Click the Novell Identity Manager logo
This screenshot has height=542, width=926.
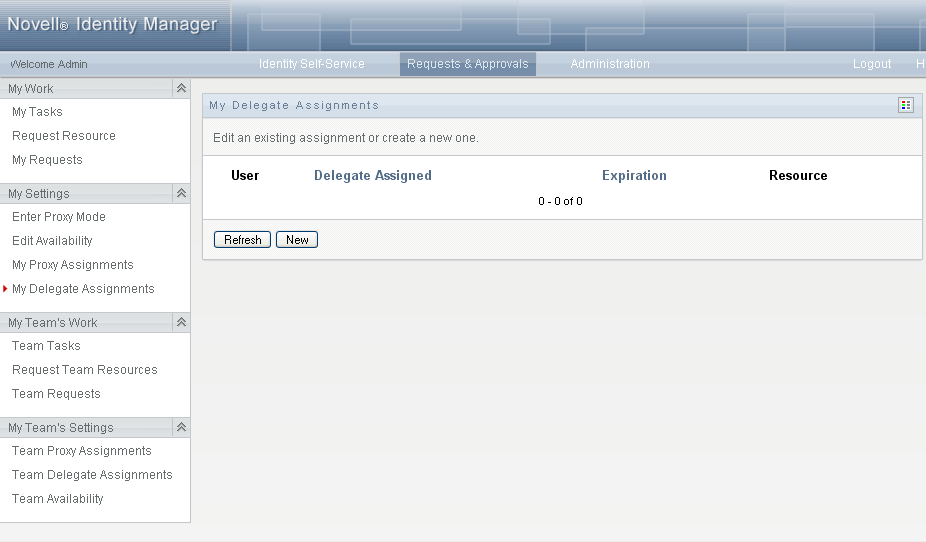click(112, 24)
